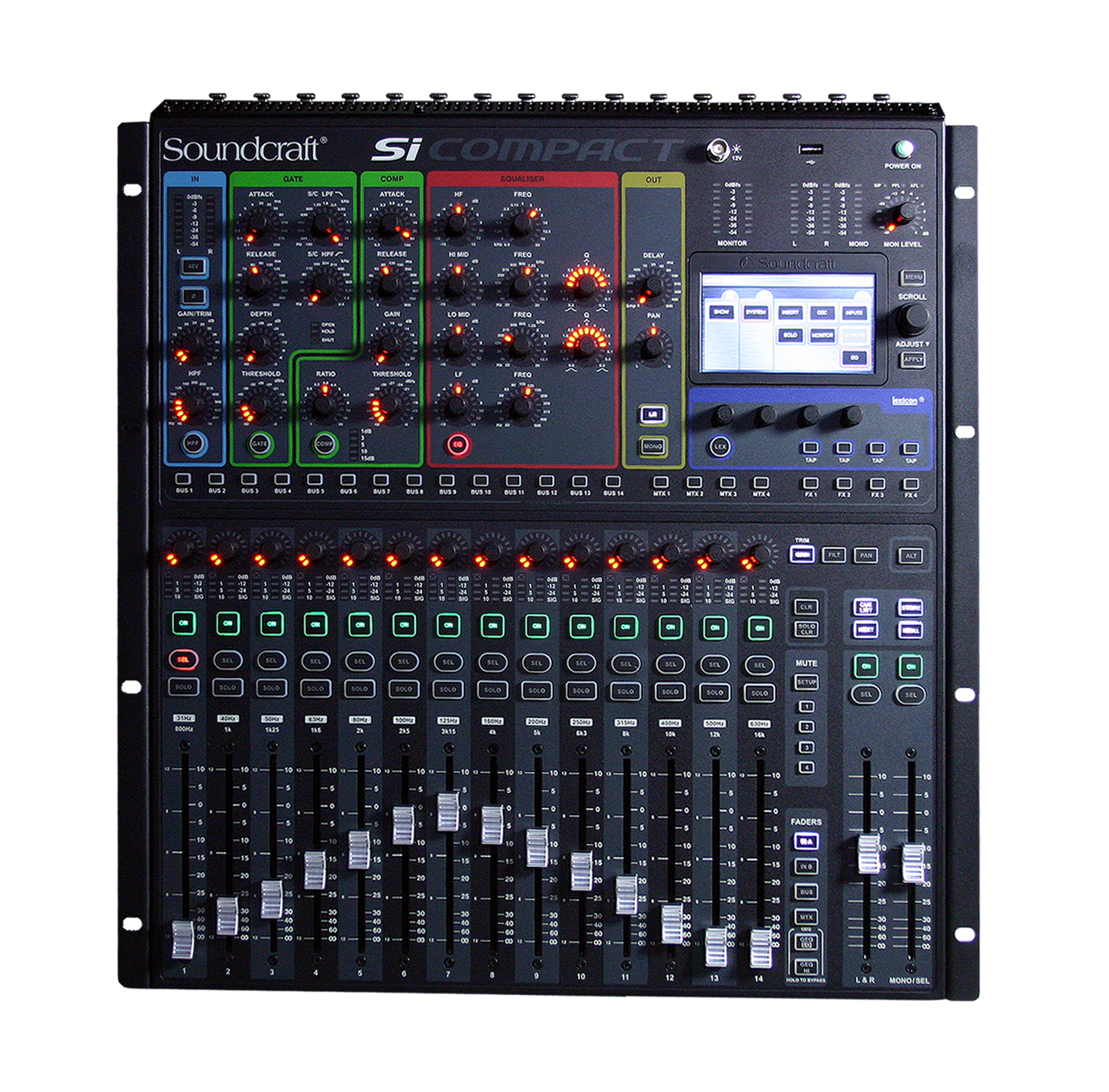Click the Compressor RATIO knob
The image size is (1109, 1092).
(x=325, y=403)
